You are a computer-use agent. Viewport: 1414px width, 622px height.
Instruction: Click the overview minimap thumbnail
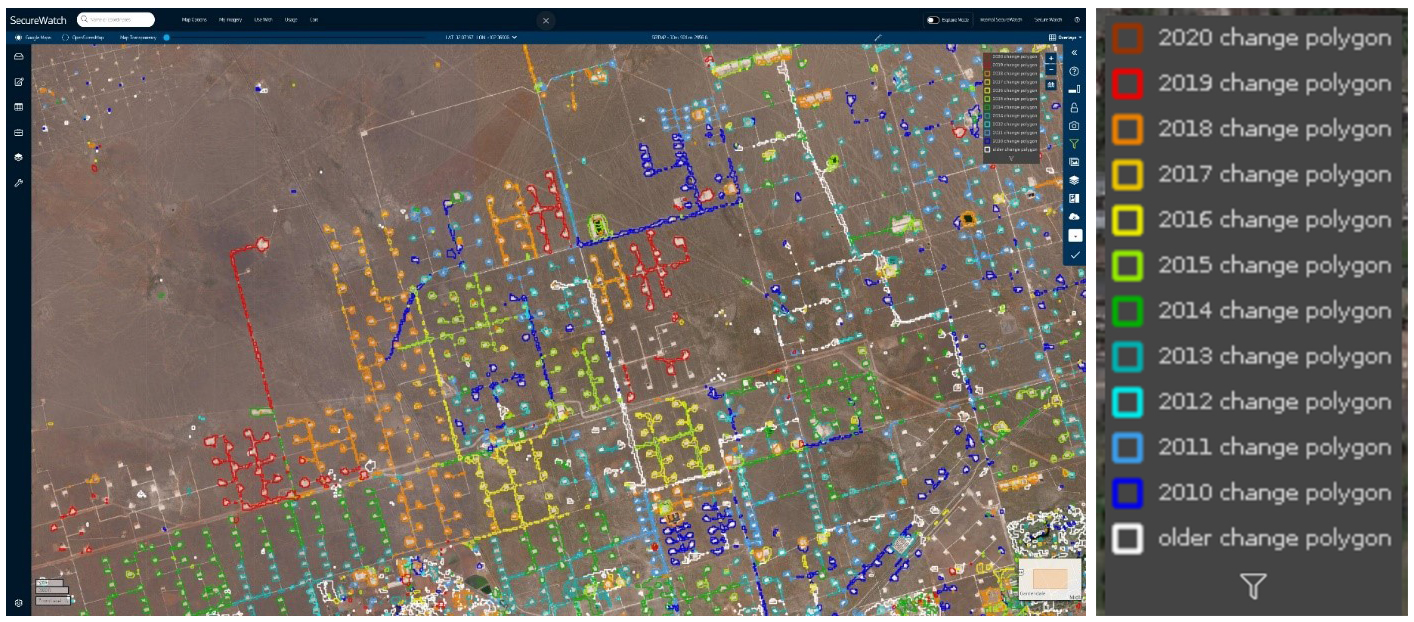tap(1049, 579)
